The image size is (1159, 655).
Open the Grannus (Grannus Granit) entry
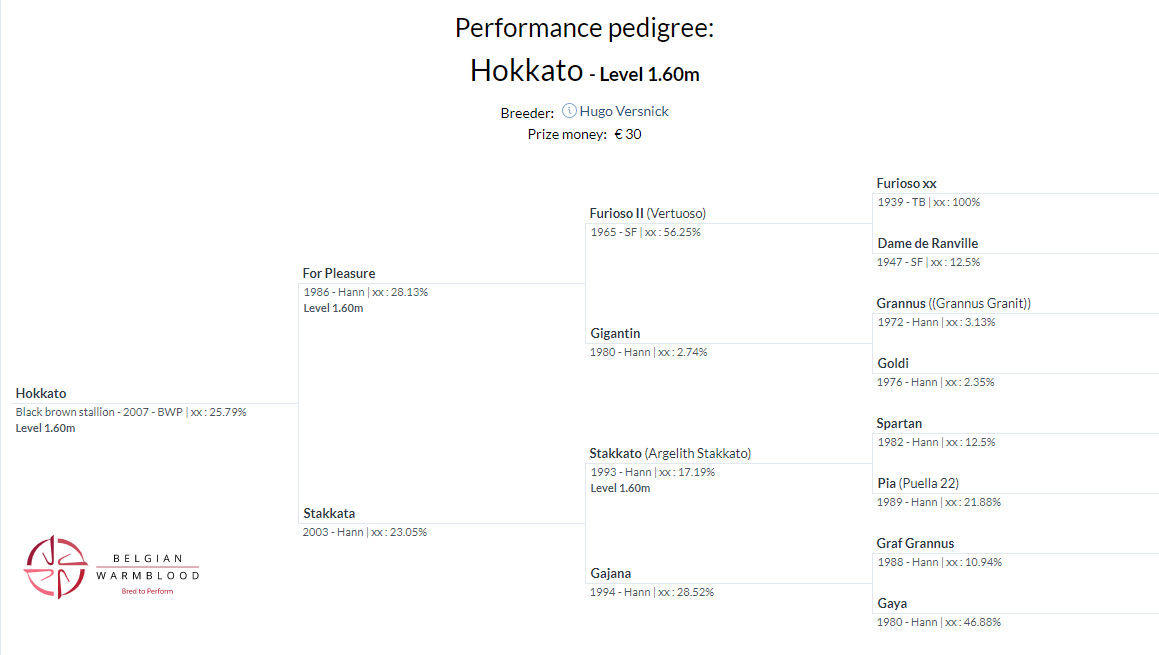[953, 303]
